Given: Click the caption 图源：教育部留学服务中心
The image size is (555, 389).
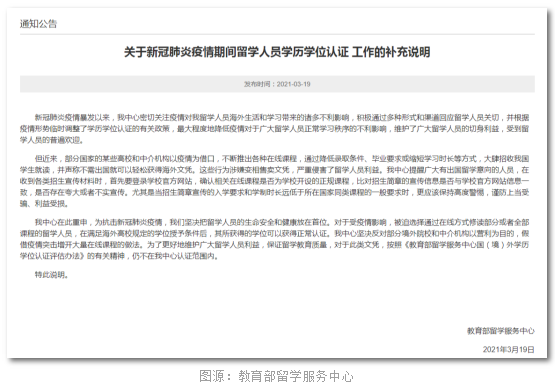Looking at the screenshot, I should pyautogui.click(x=276, y=376).
